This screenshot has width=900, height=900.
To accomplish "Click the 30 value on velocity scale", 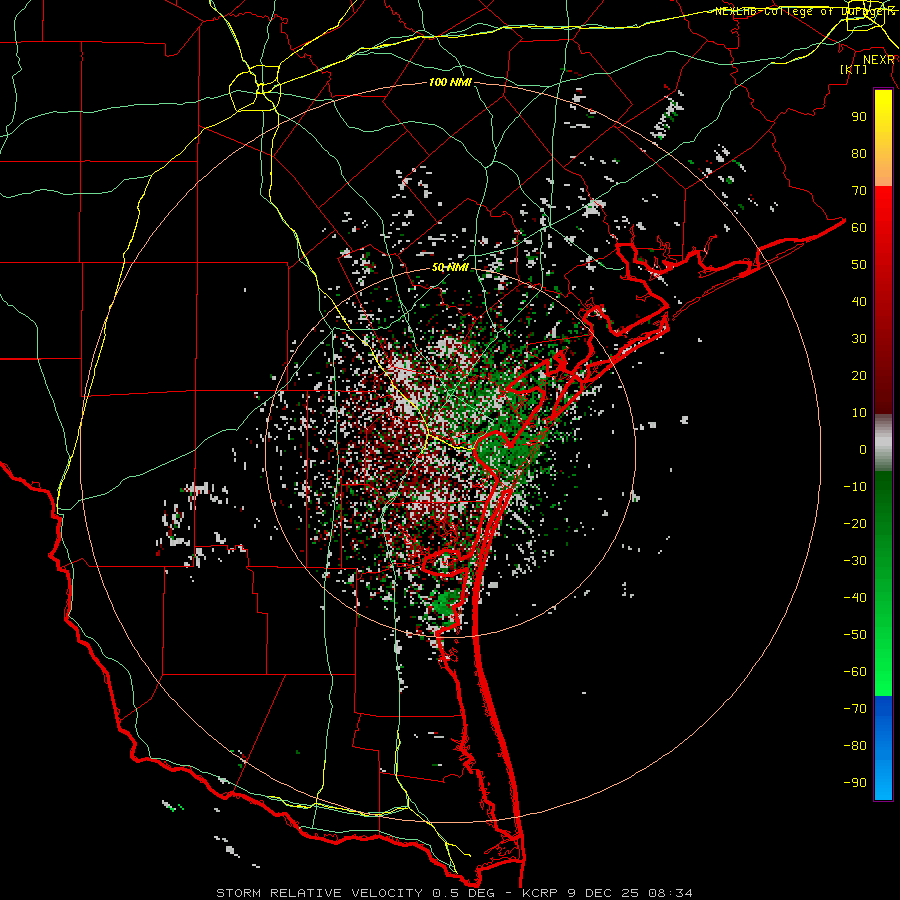I will [x=859, y=339].
